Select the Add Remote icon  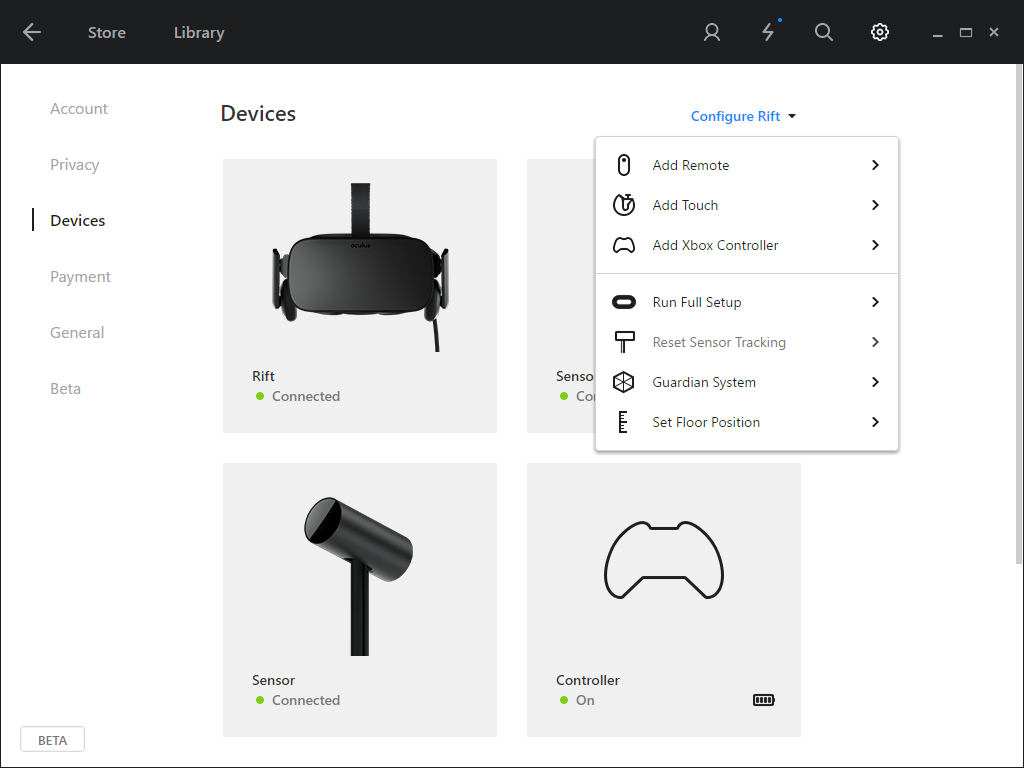click(x=623, y=165)
